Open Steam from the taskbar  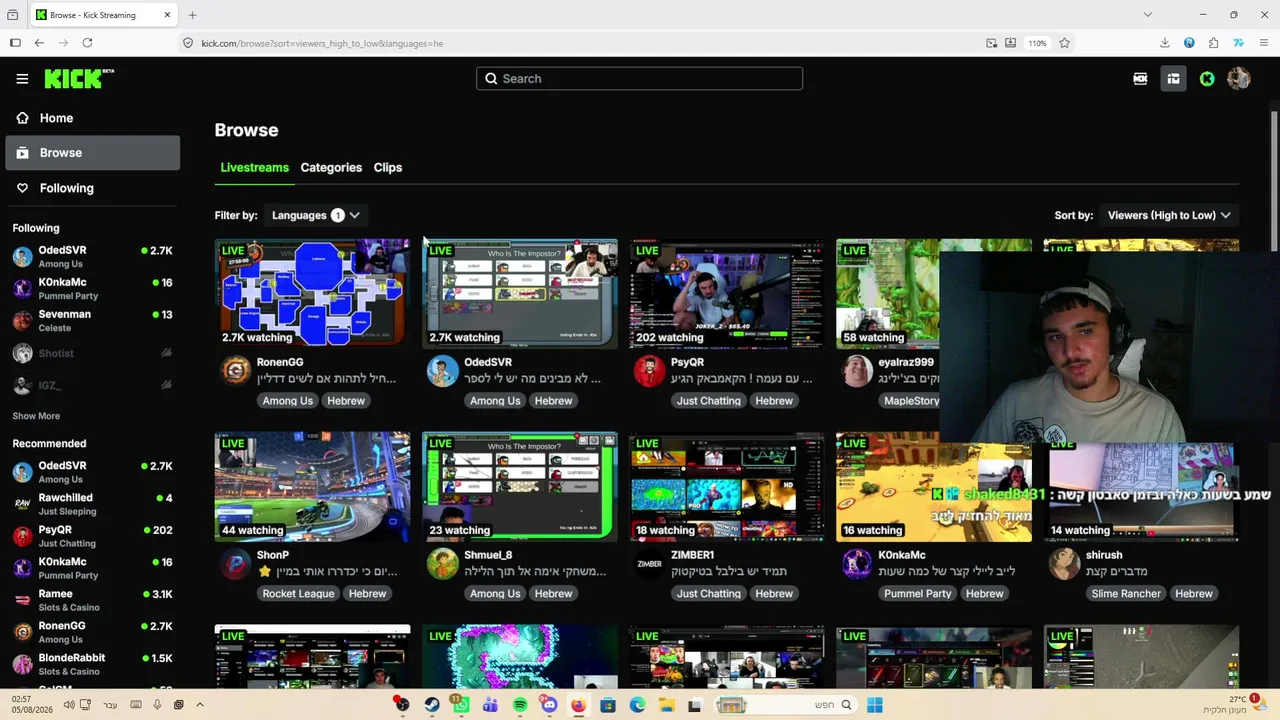click(432, 705)
